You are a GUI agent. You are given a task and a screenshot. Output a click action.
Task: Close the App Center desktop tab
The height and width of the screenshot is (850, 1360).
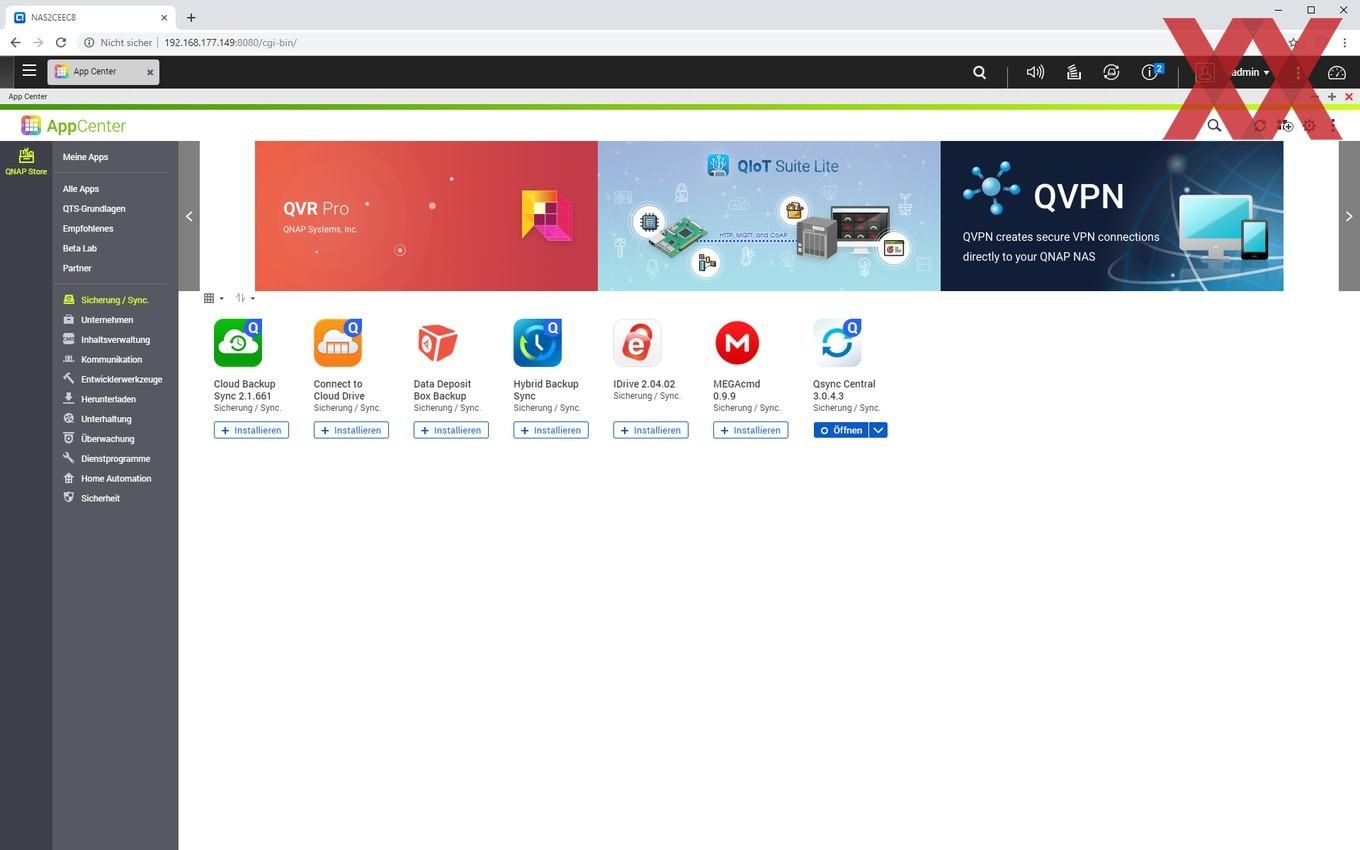pyautogui.click(x=150, y=72)
